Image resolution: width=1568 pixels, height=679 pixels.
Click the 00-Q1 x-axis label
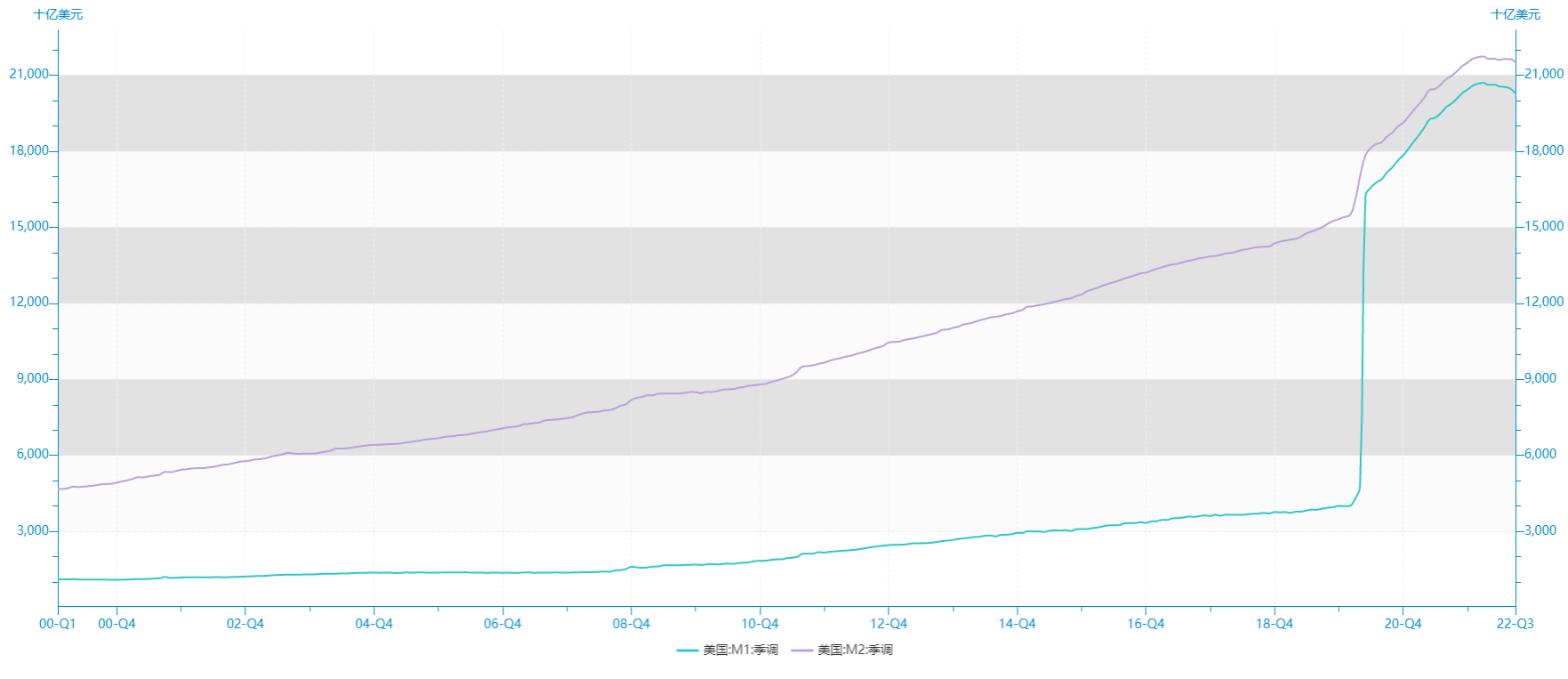point(58,624)
